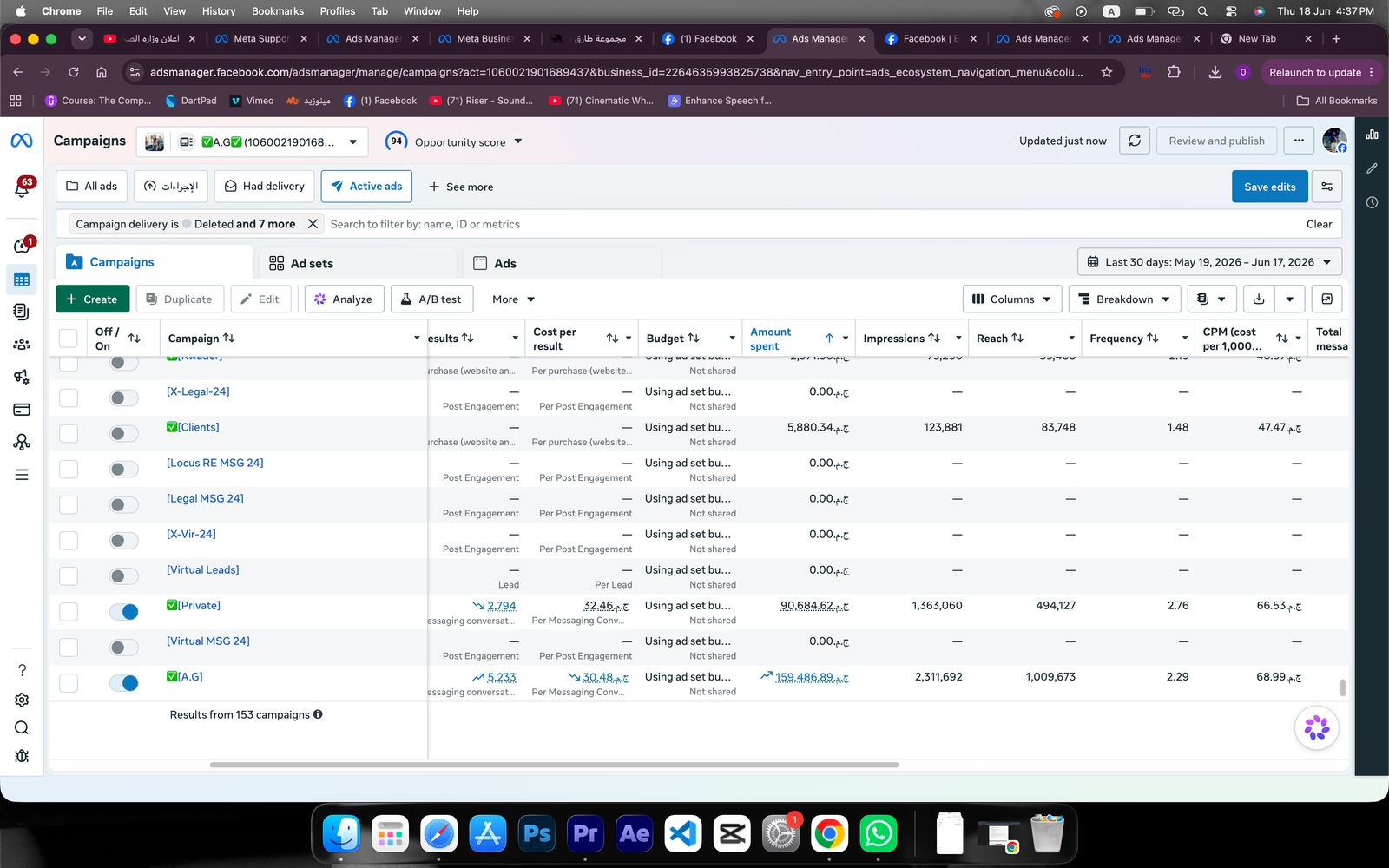Click the vertical table scrollbar thumb
Image resolution: width=1389 pixels, height=868 pixels.
(1343, 687)
